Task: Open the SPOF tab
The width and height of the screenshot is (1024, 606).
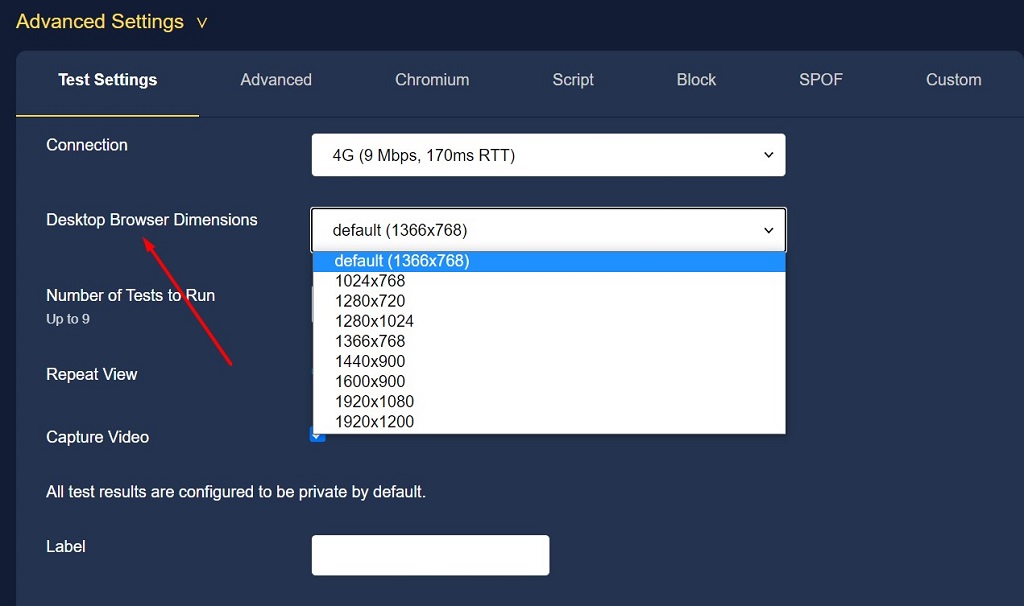Action: [820, 80]
